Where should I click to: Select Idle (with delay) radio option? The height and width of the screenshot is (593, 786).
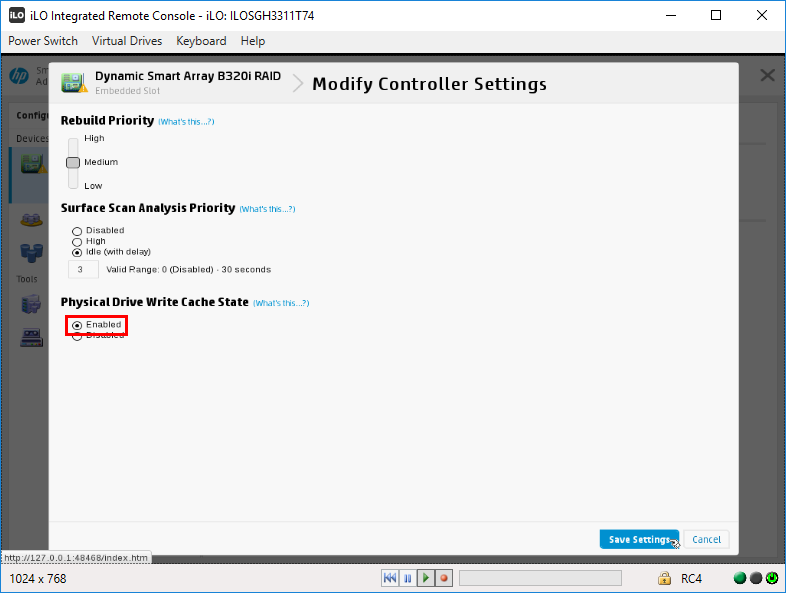(77, 252)
